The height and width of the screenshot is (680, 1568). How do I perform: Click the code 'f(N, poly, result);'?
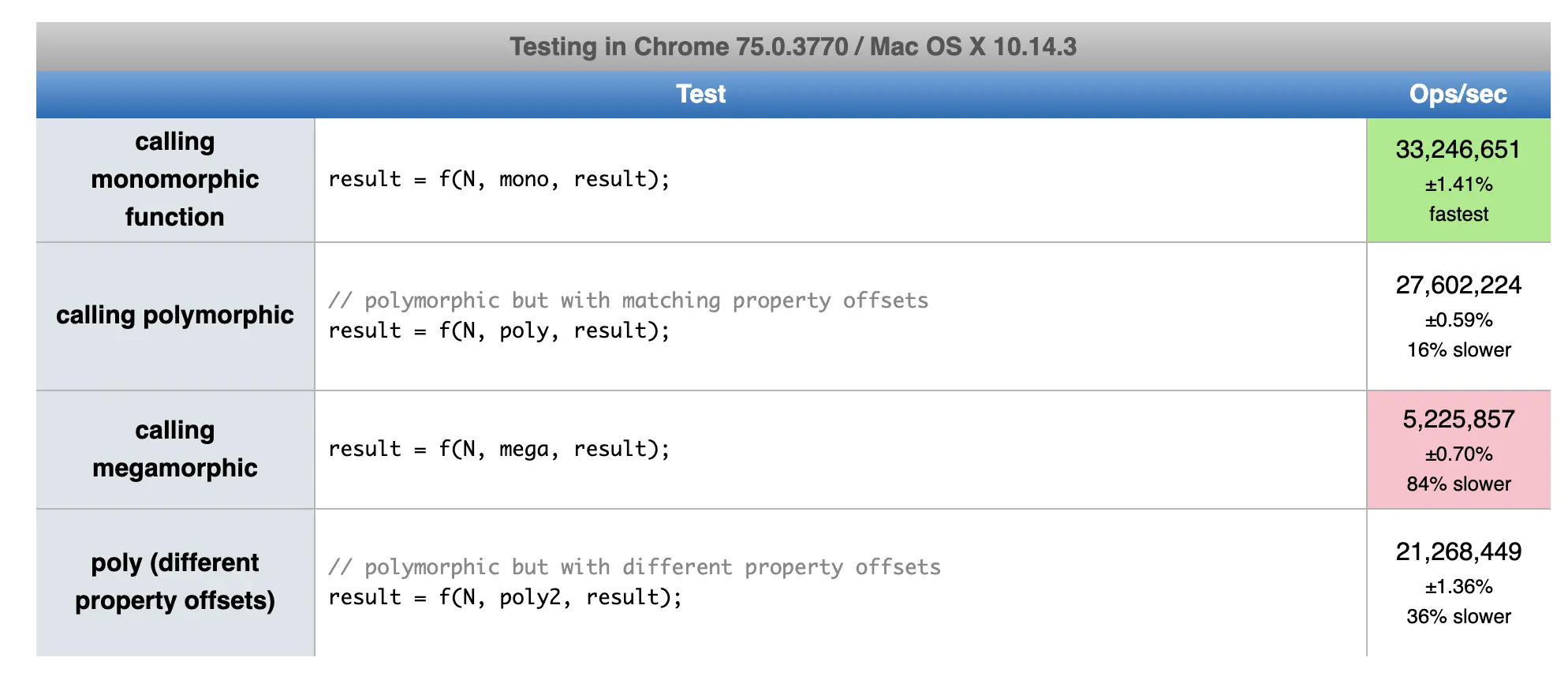pyautogui.click(x=554, y=331)
